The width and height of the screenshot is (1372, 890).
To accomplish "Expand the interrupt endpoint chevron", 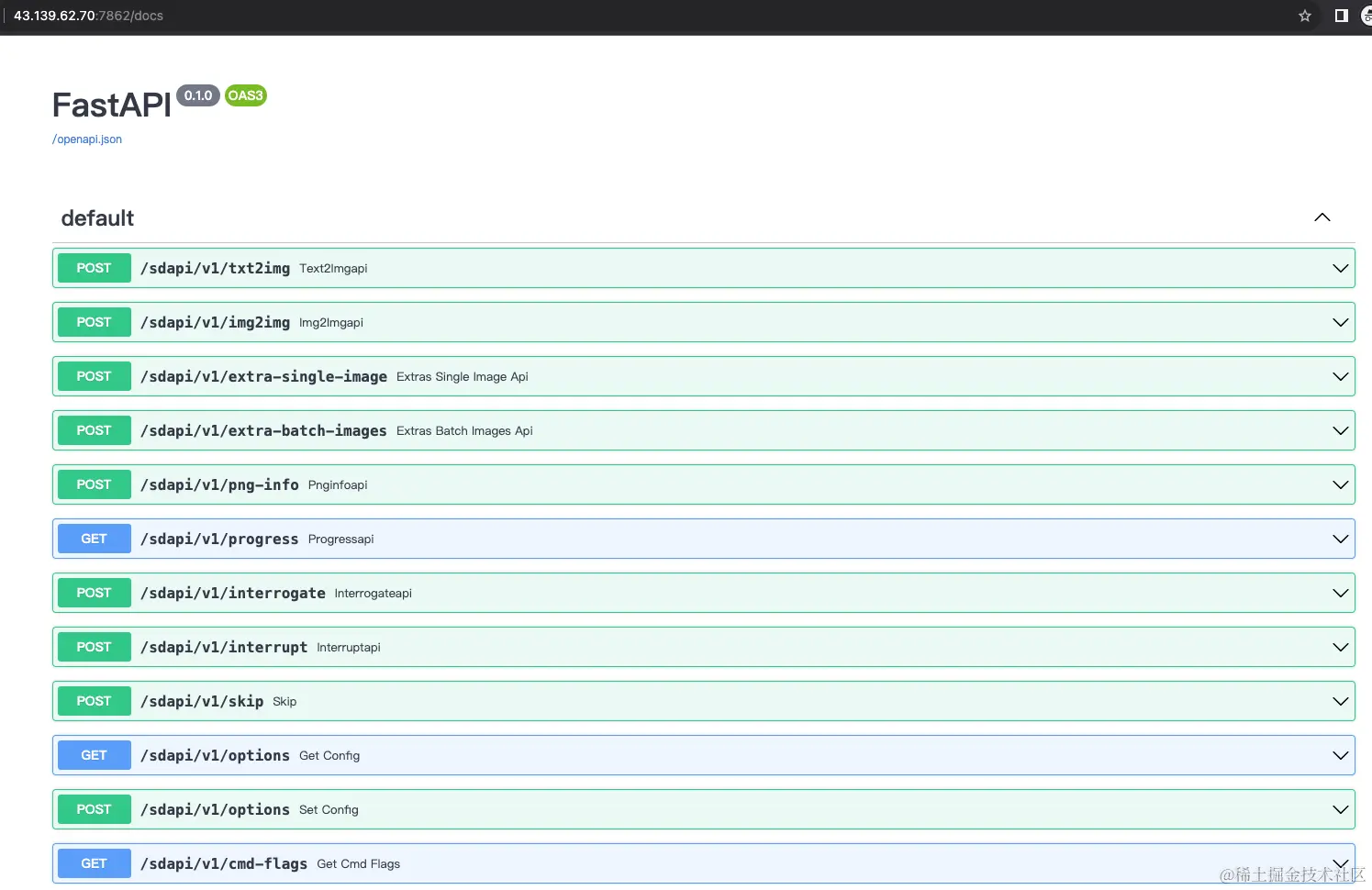I will coord(1340,647).
